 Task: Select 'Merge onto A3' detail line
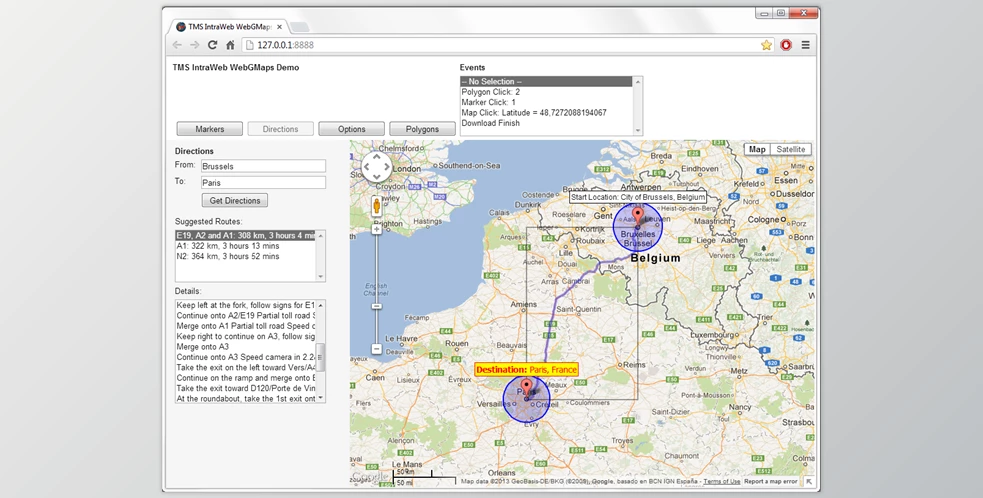pyautogui.click(x=246, y=346)
